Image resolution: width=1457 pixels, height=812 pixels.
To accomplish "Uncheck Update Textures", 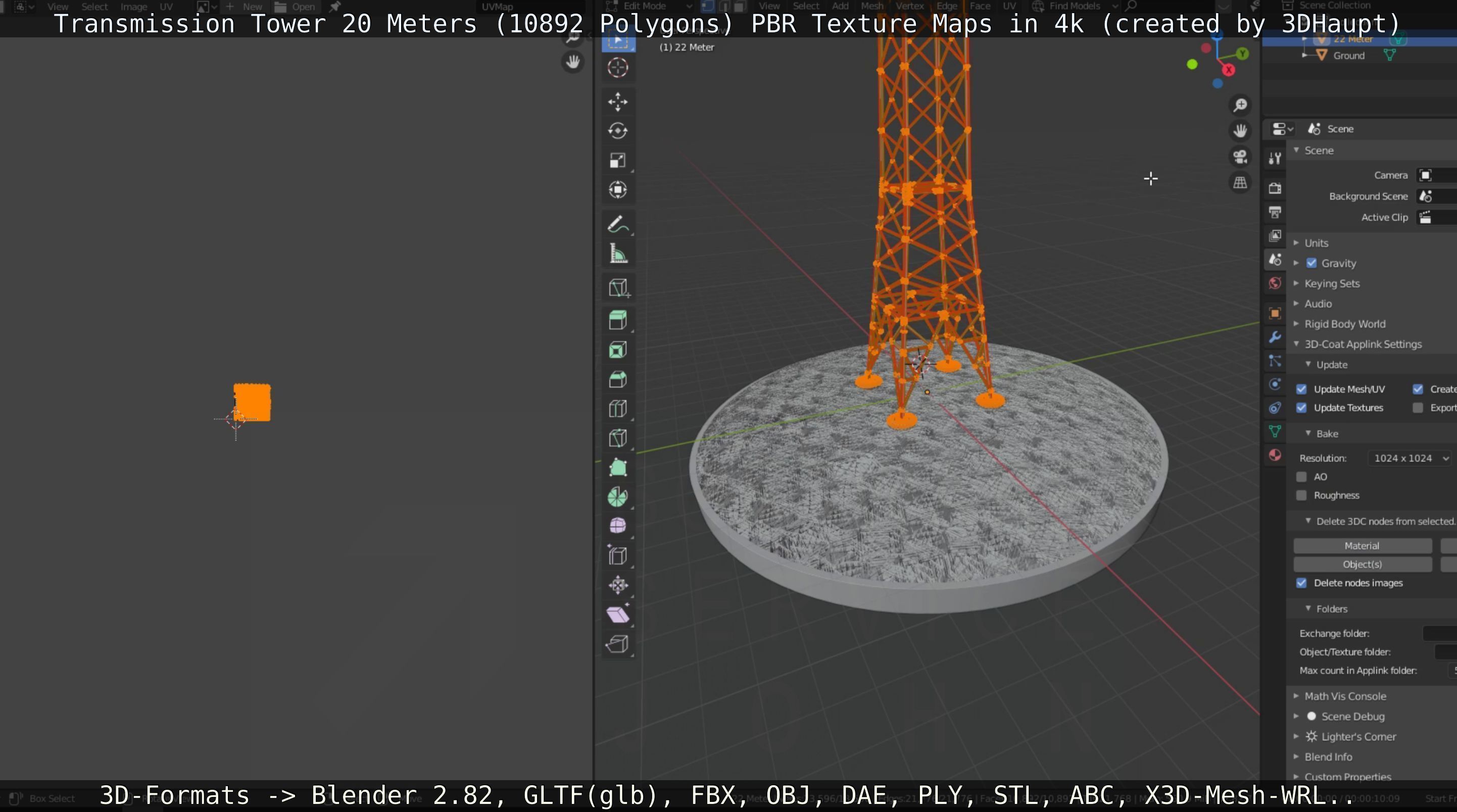I will pyautogui.click(x=1301, y=408).
